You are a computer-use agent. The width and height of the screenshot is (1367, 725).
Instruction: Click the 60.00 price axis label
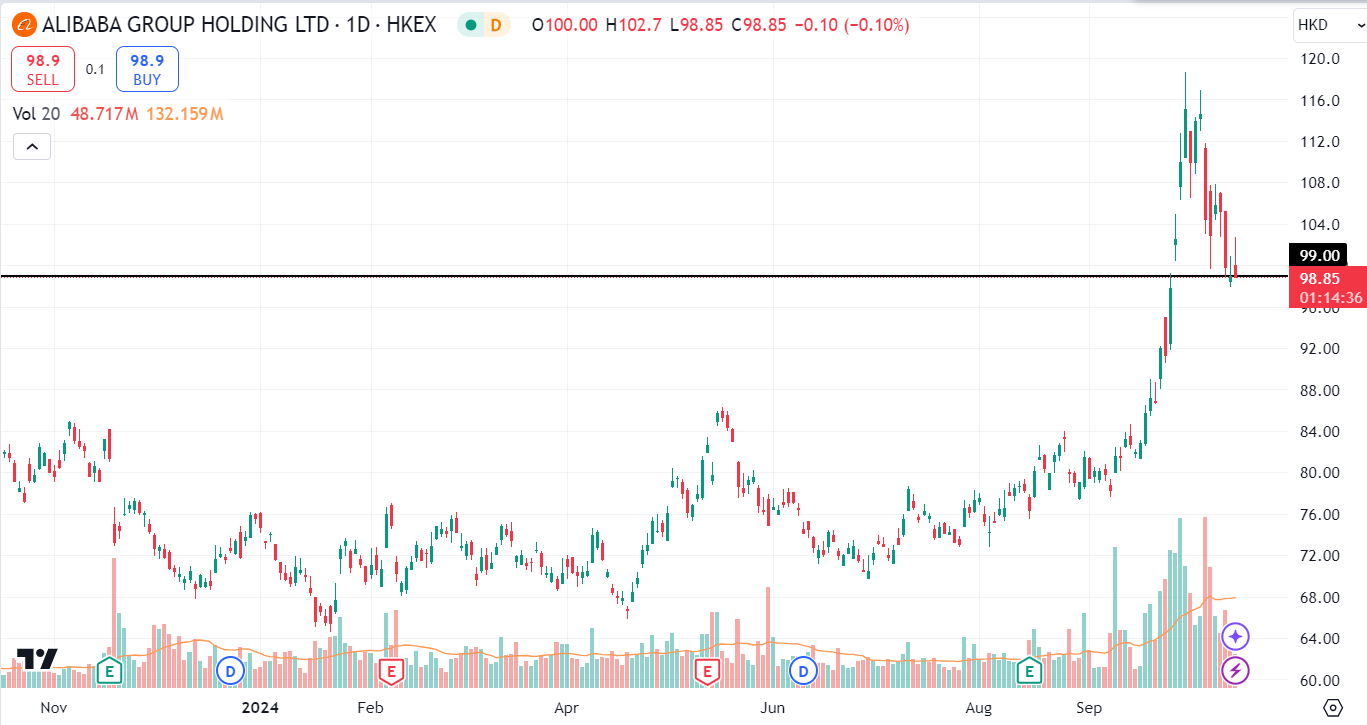tap(1321, 681)
